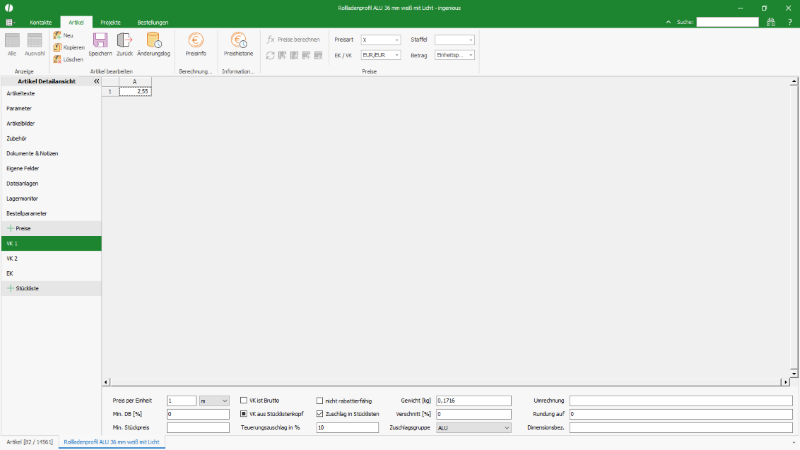Click the ingenious logo icon
800x450 pixels.
9,8
